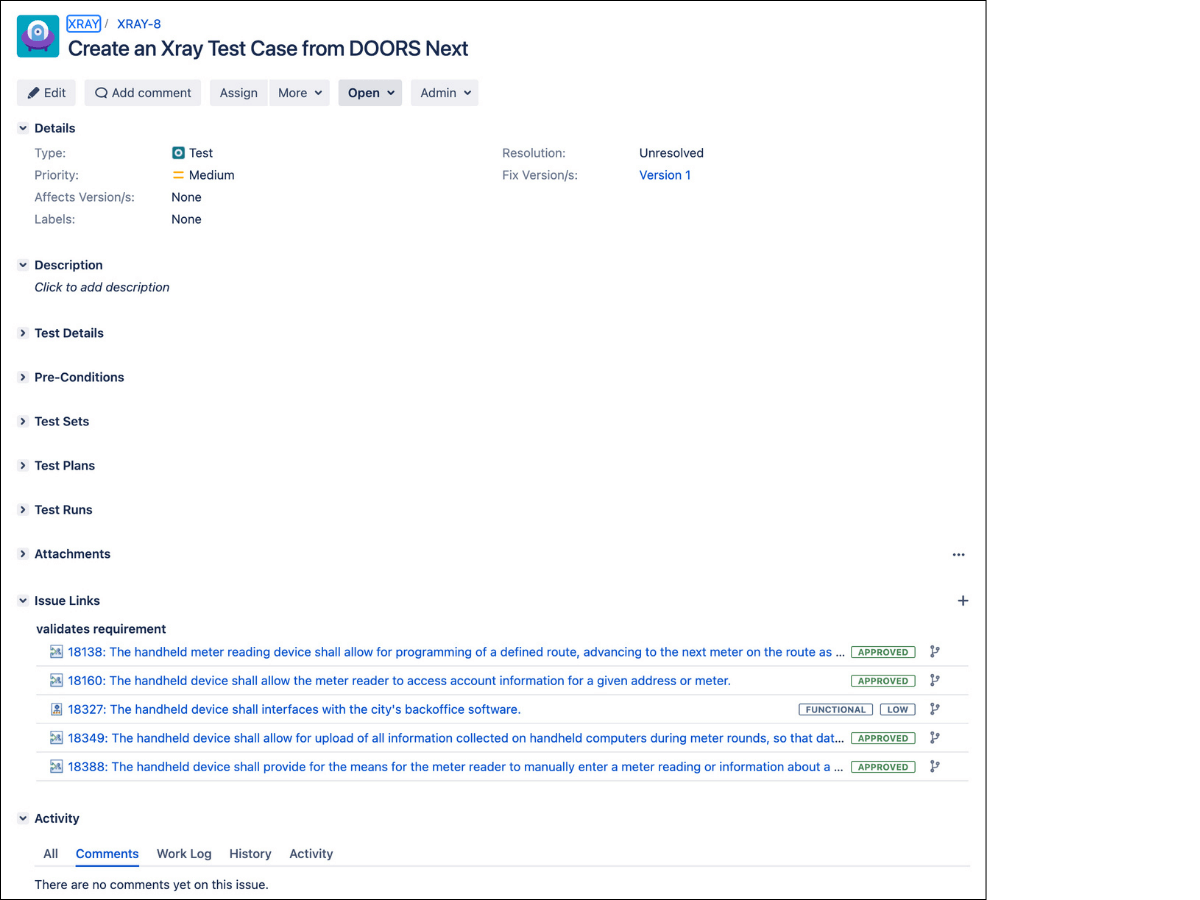Viewport: 1200px width, 900px height.
Task: Click the branch icon on row 18388
Action: point(935,767)
